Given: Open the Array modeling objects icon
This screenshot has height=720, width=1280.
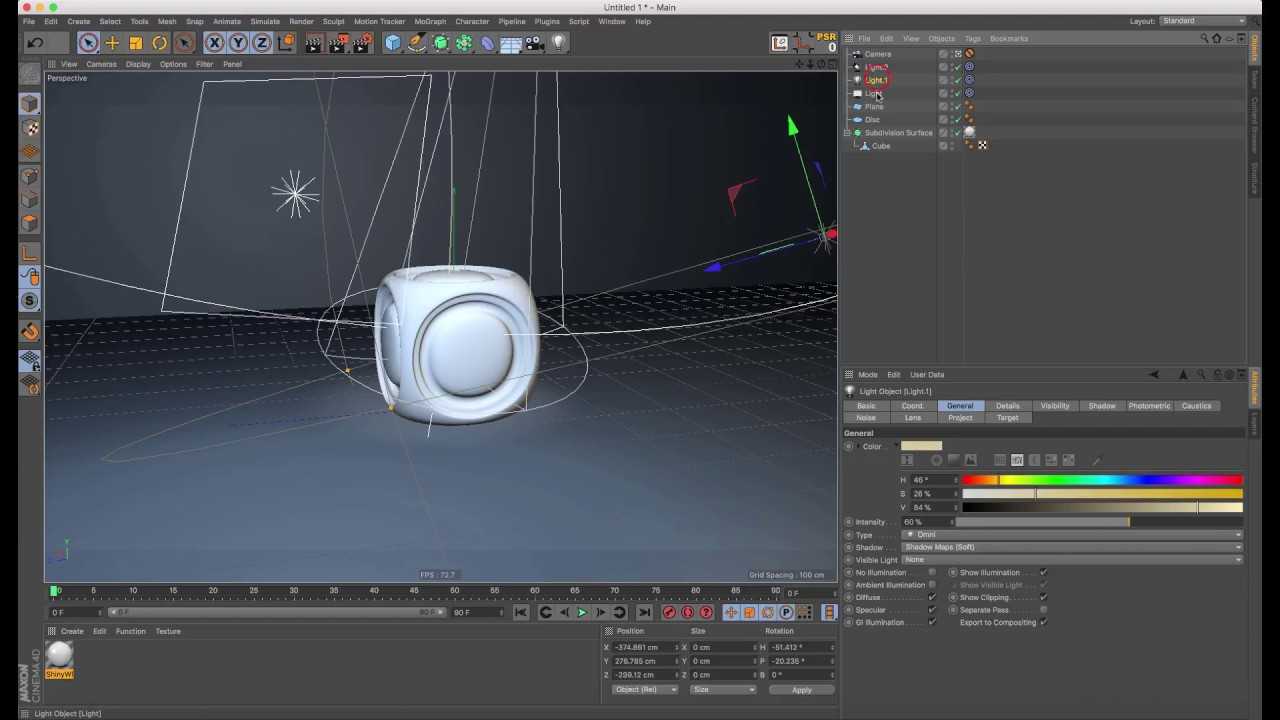Looking at the screenshot, I should [464, 43].
